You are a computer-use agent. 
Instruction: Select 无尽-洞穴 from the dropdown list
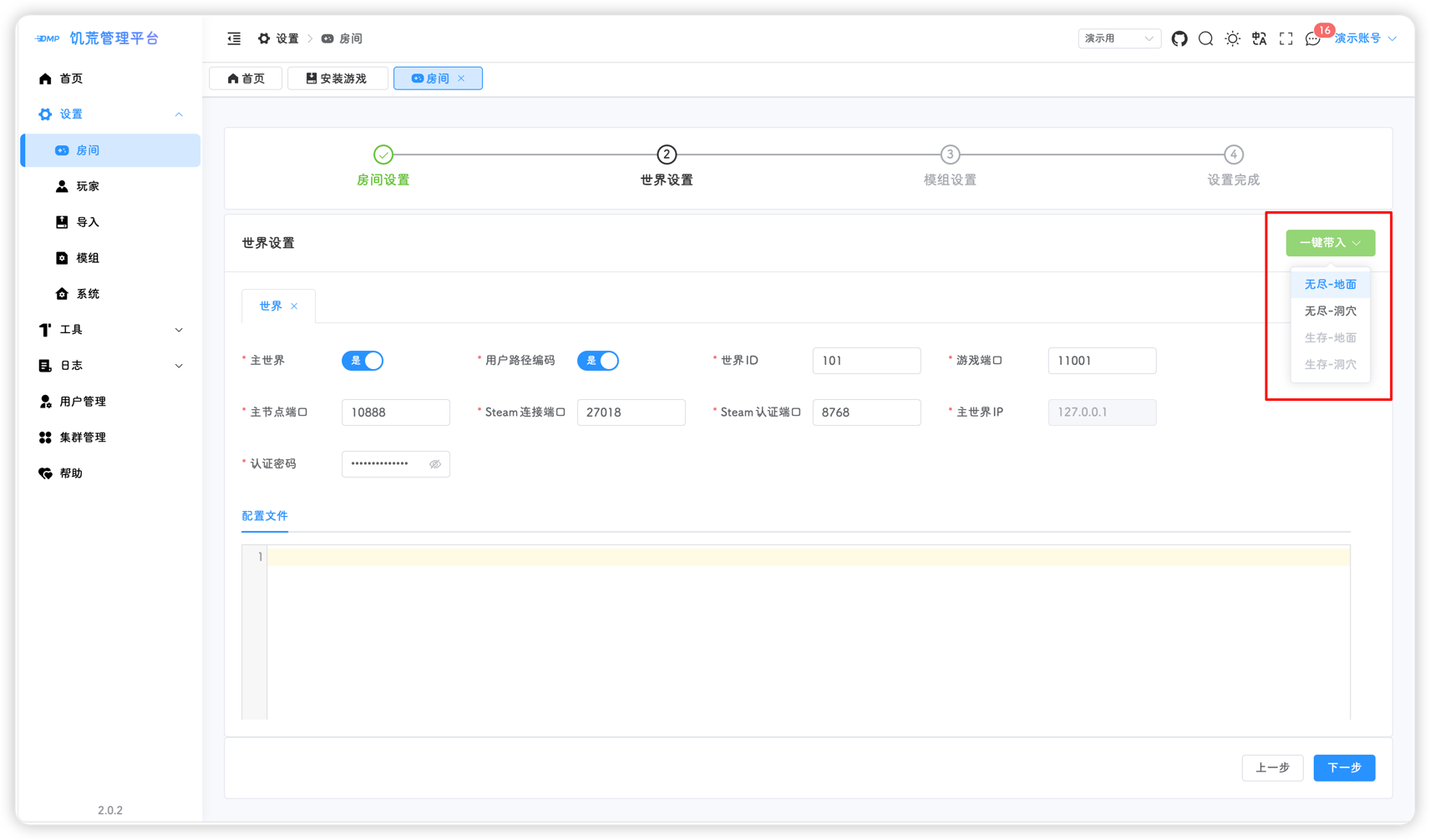[x=1330, y=311]
